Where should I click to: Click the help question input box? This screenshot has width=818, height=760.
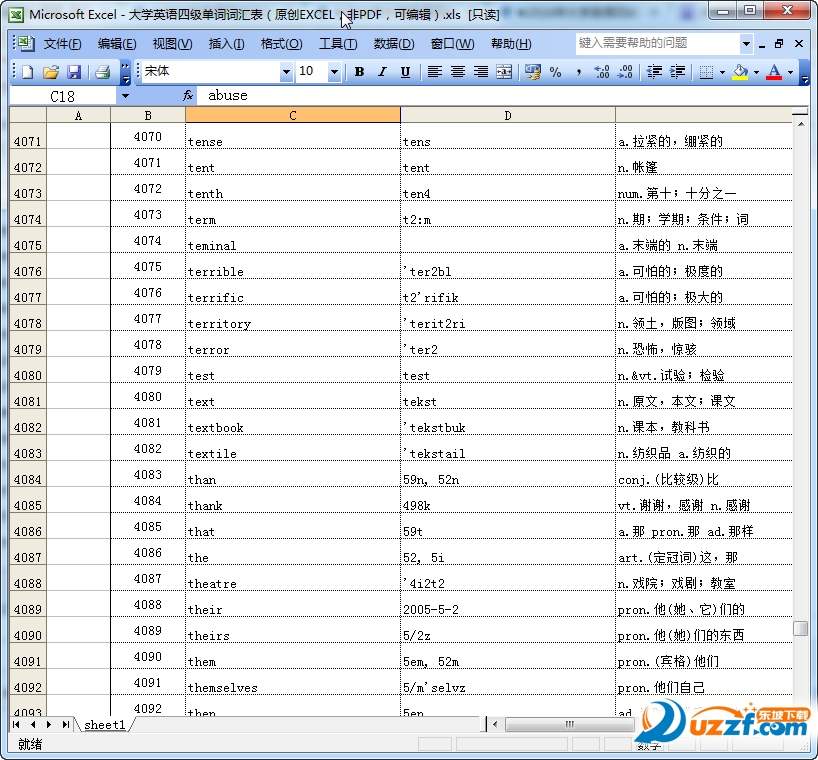(658, 43)
